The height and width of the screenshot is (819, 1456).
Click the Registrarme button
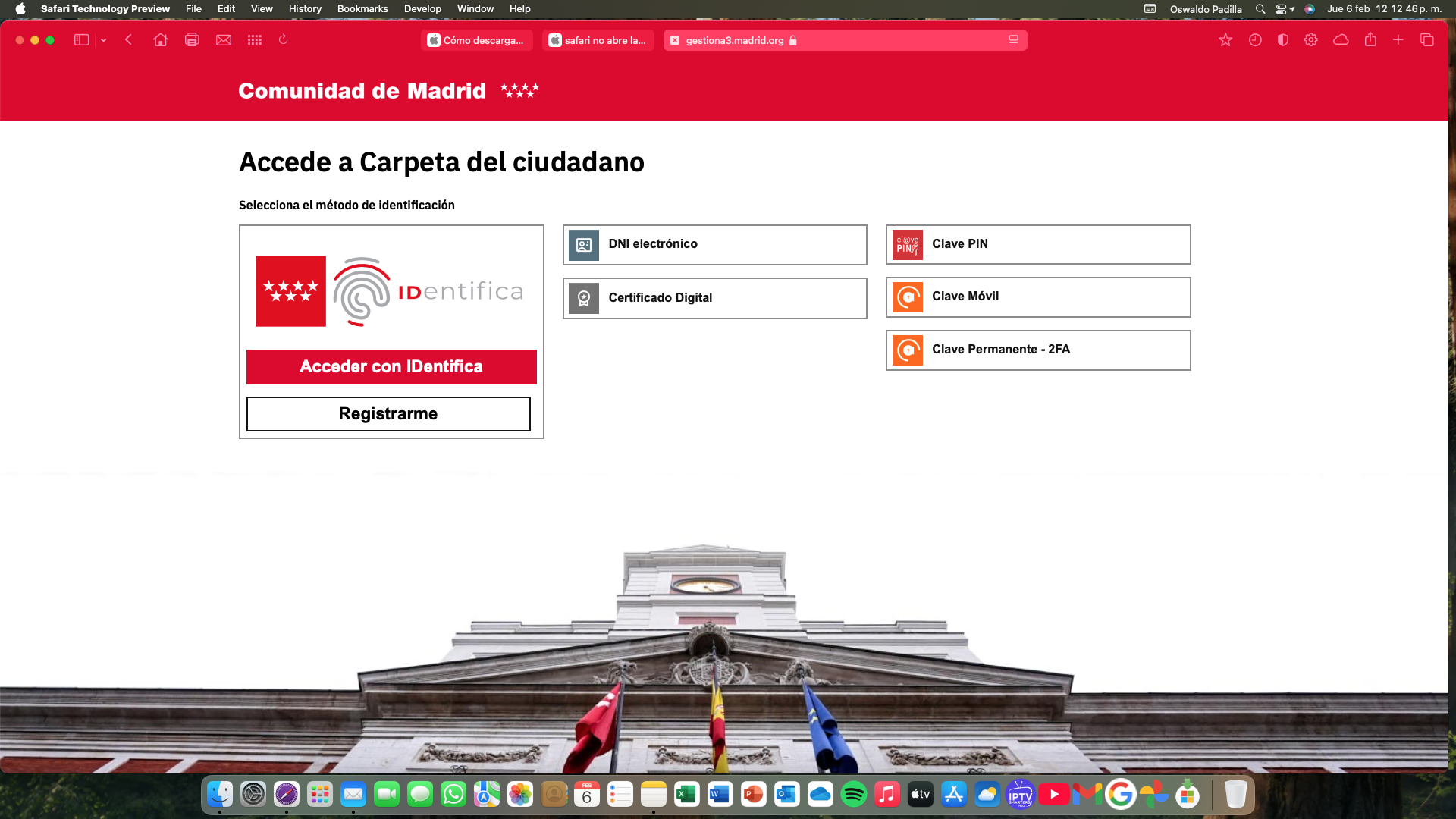[x=388, y=414]
